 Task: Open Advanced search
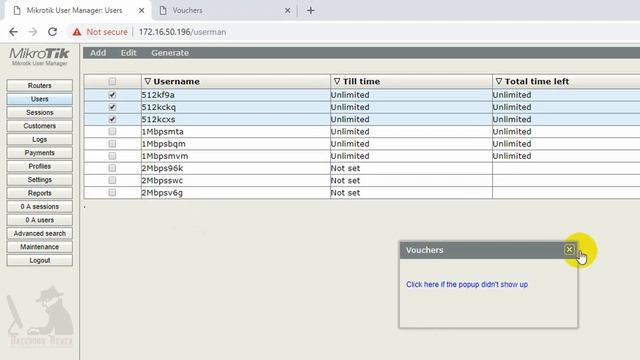(x=40, y=233)
